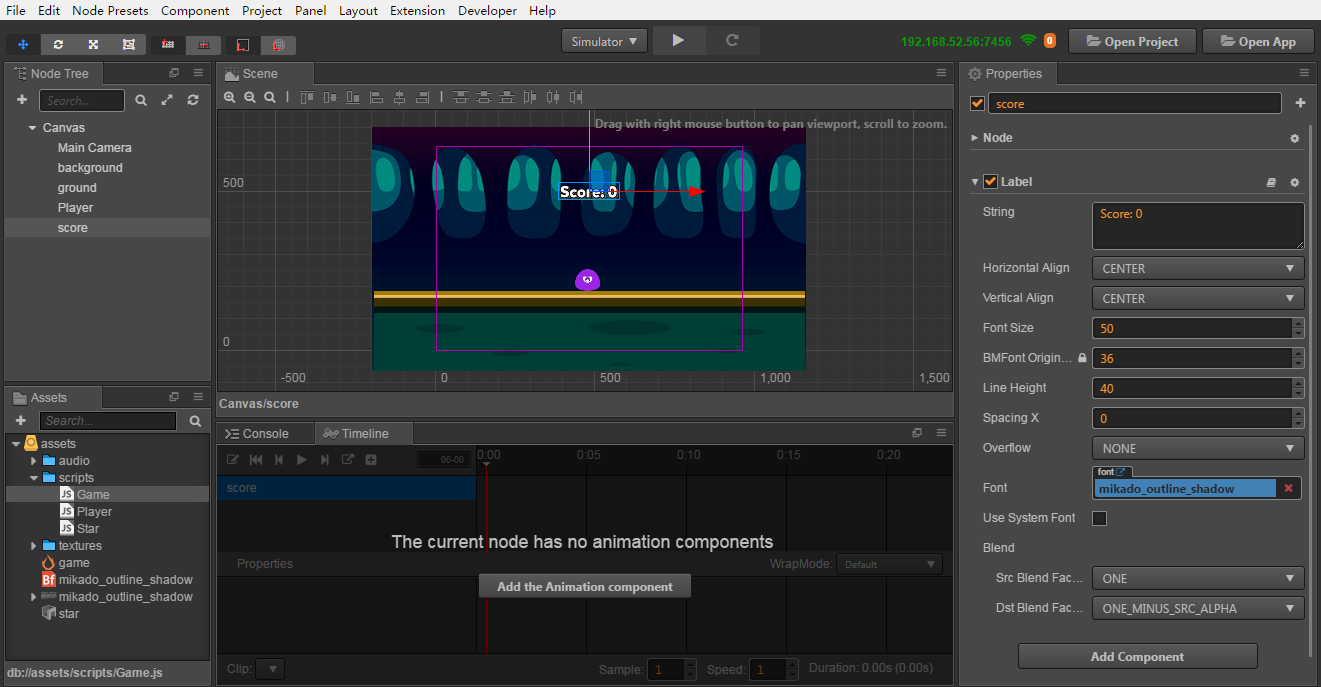The height and width of the screenshot is (687, 1321).
Task: Expand the Node section in Properties
Action: click(975, 138)
